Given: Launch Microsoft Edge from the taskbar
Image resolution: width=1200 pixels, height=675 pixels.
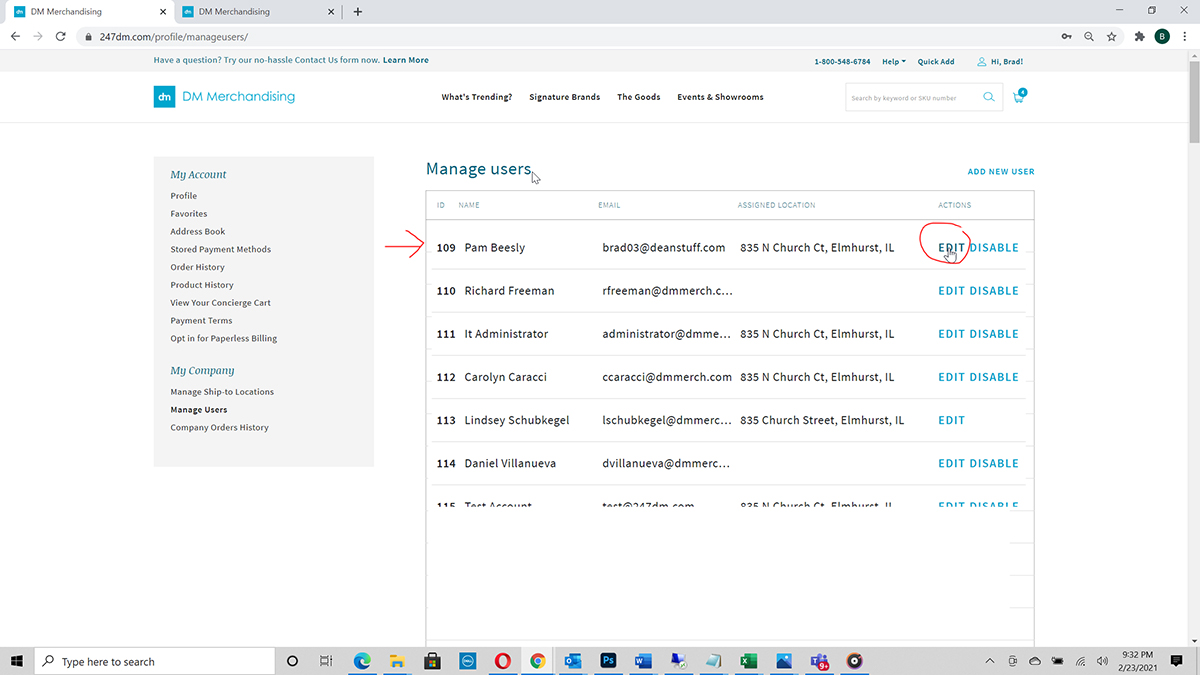Looking at the screenshot, I should (x=362, y=661).
